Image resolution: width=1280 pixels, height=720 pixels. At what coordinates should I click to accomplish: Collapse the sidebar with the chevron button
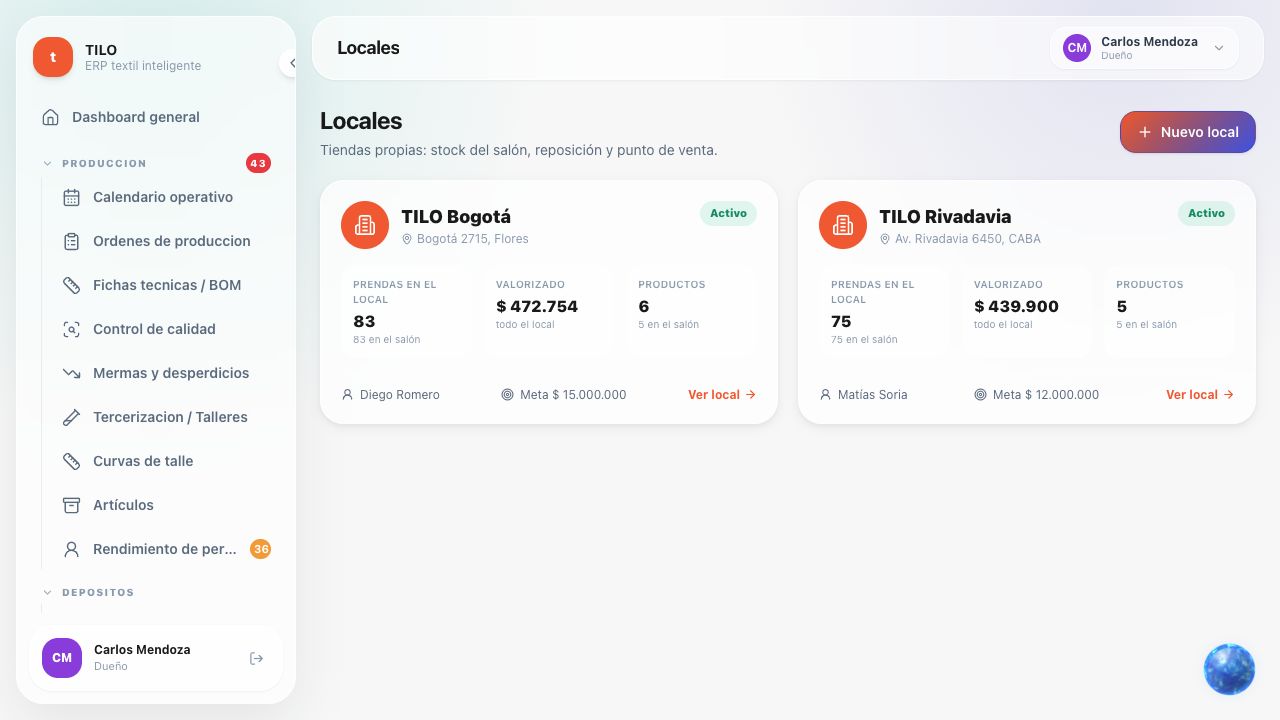[x=291, y=63]
